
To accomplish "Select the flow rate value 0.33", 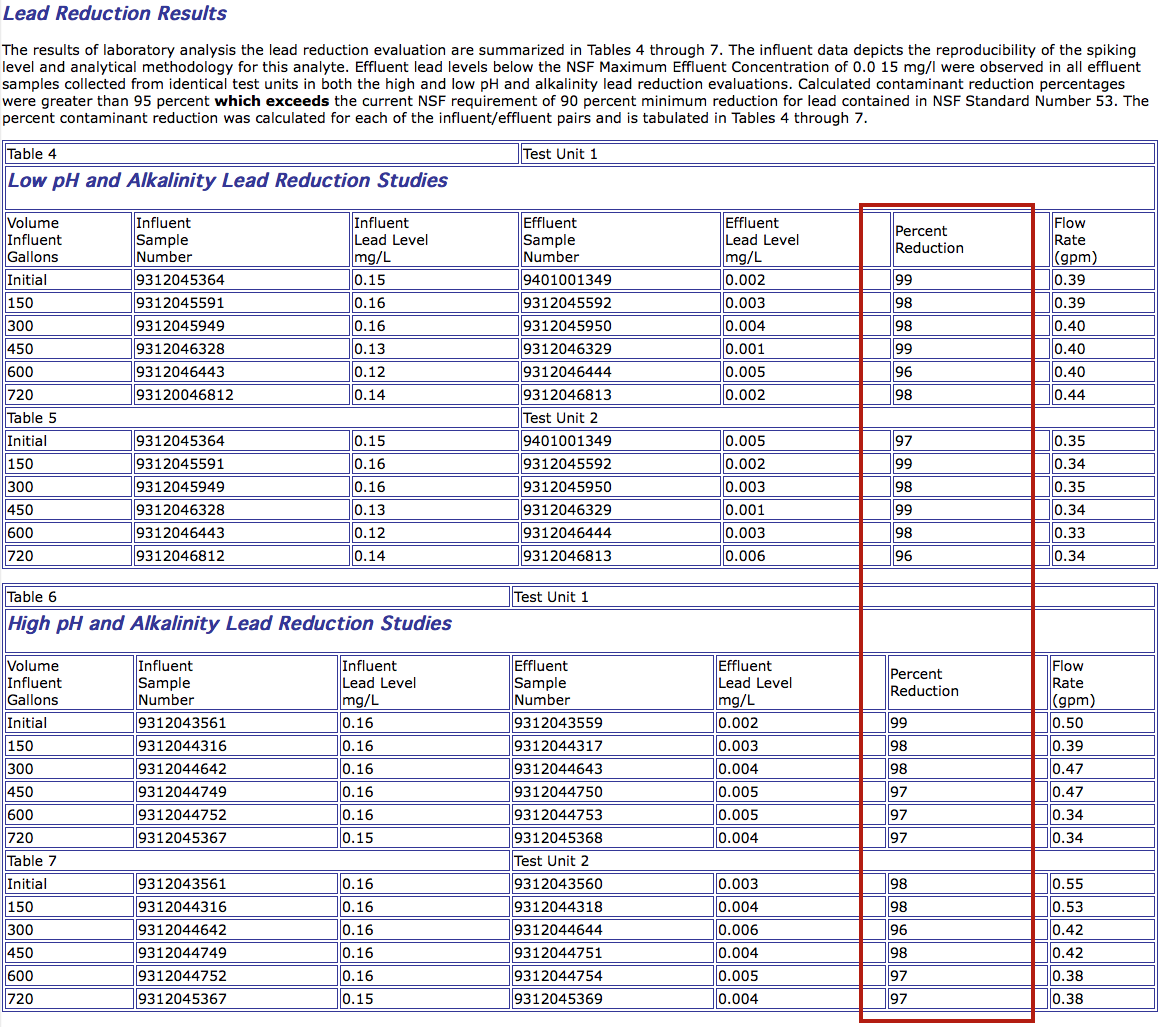I will pyautogui.click(x=1069, y=533).
